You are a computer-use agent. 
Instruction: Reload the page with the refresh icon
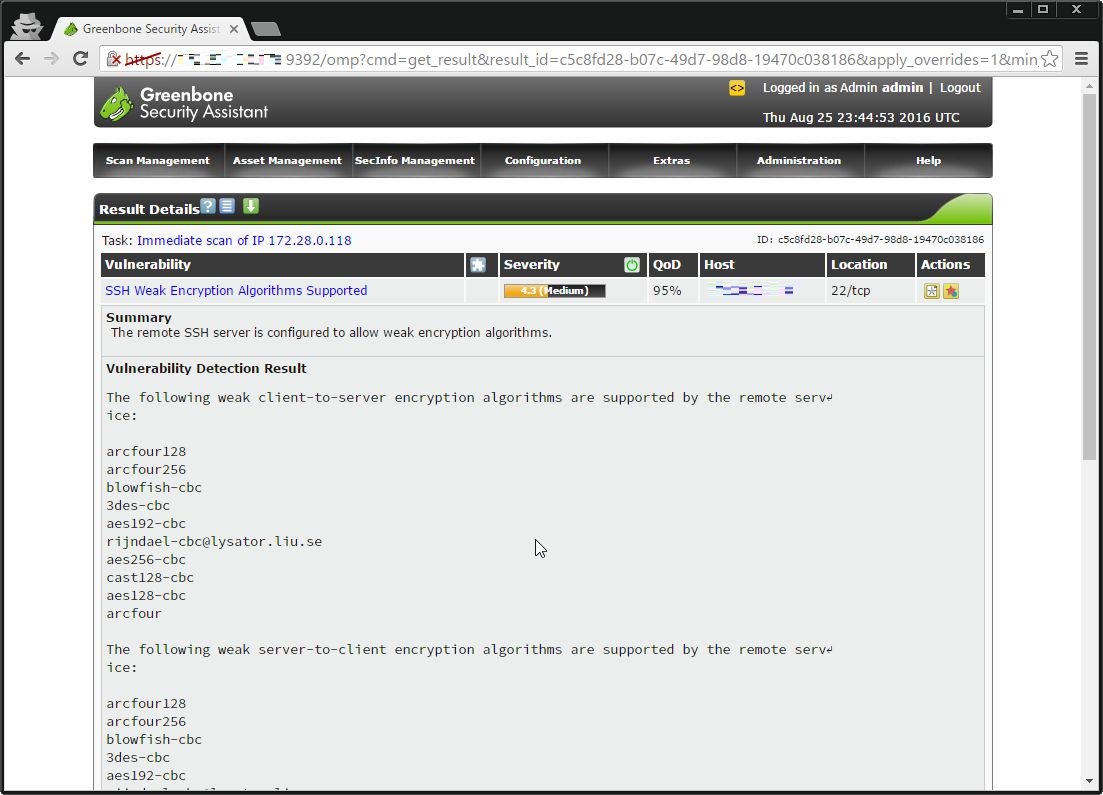(80, 58)
